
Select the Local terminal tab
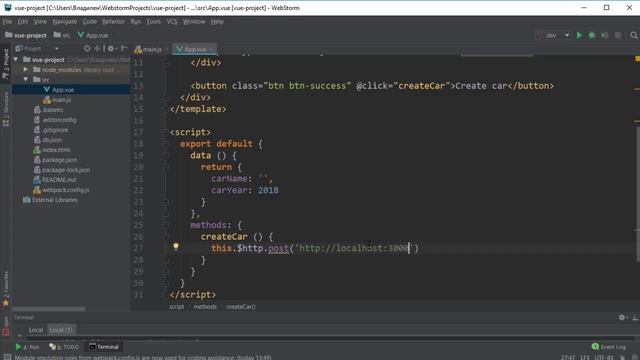36,330
